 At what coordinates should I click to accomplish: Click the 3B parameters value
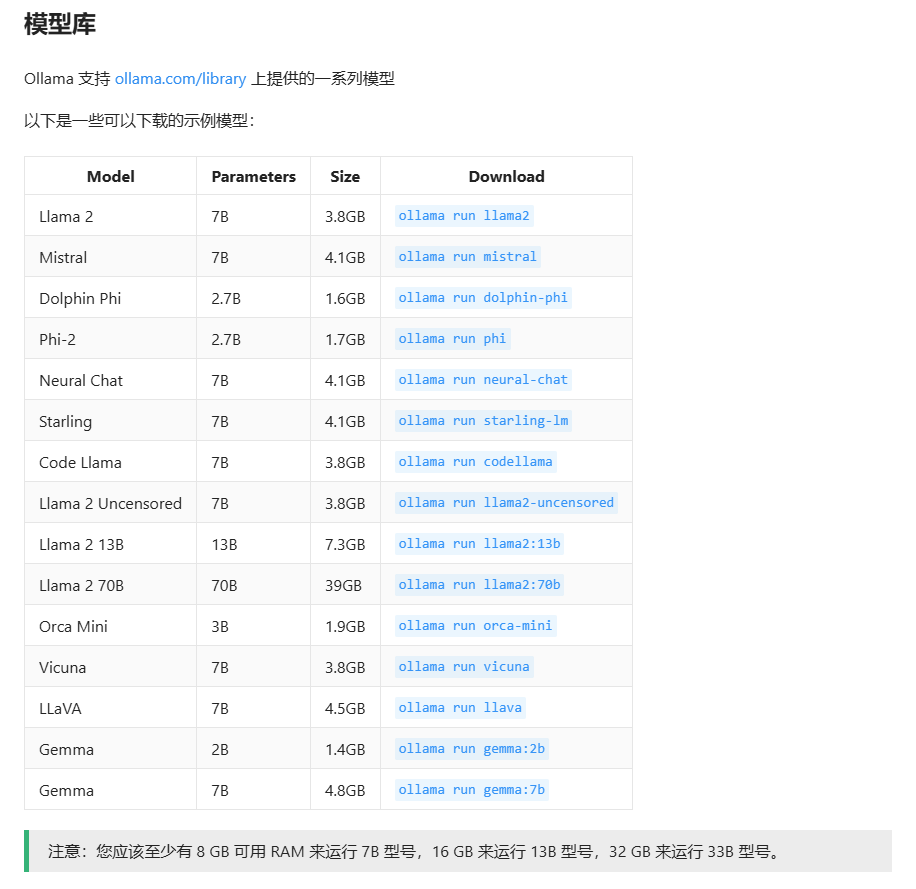220,626
